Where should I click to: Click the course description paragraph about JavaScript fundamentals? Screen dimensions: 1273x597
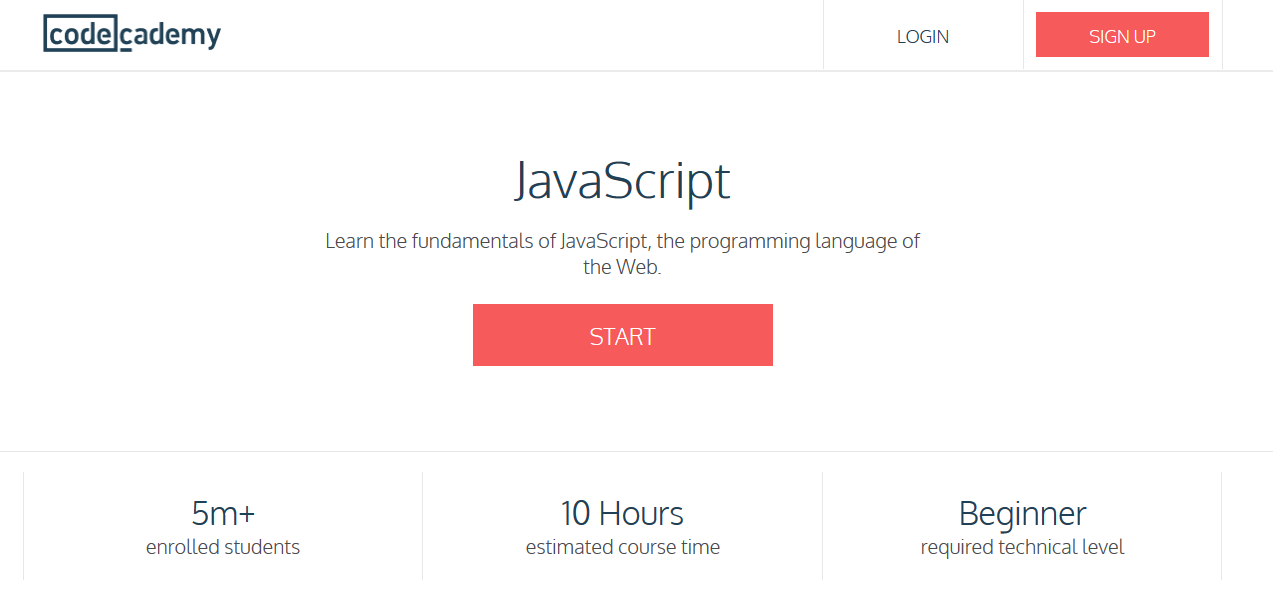(623, 254)
